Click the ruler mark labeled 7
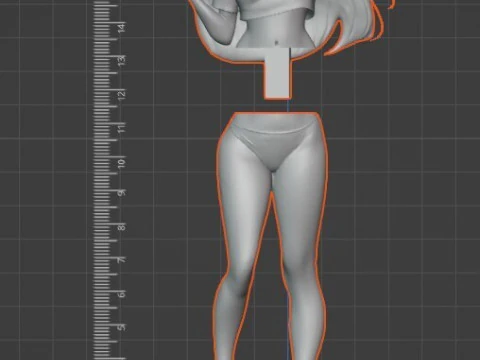480x360 pixels. (x=122, y=259)
